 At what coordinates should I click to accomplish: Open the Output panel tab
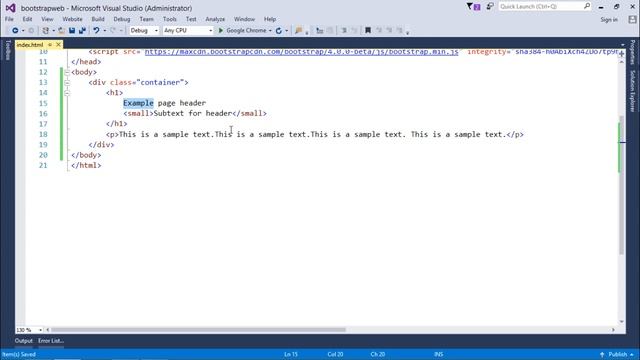24,341
